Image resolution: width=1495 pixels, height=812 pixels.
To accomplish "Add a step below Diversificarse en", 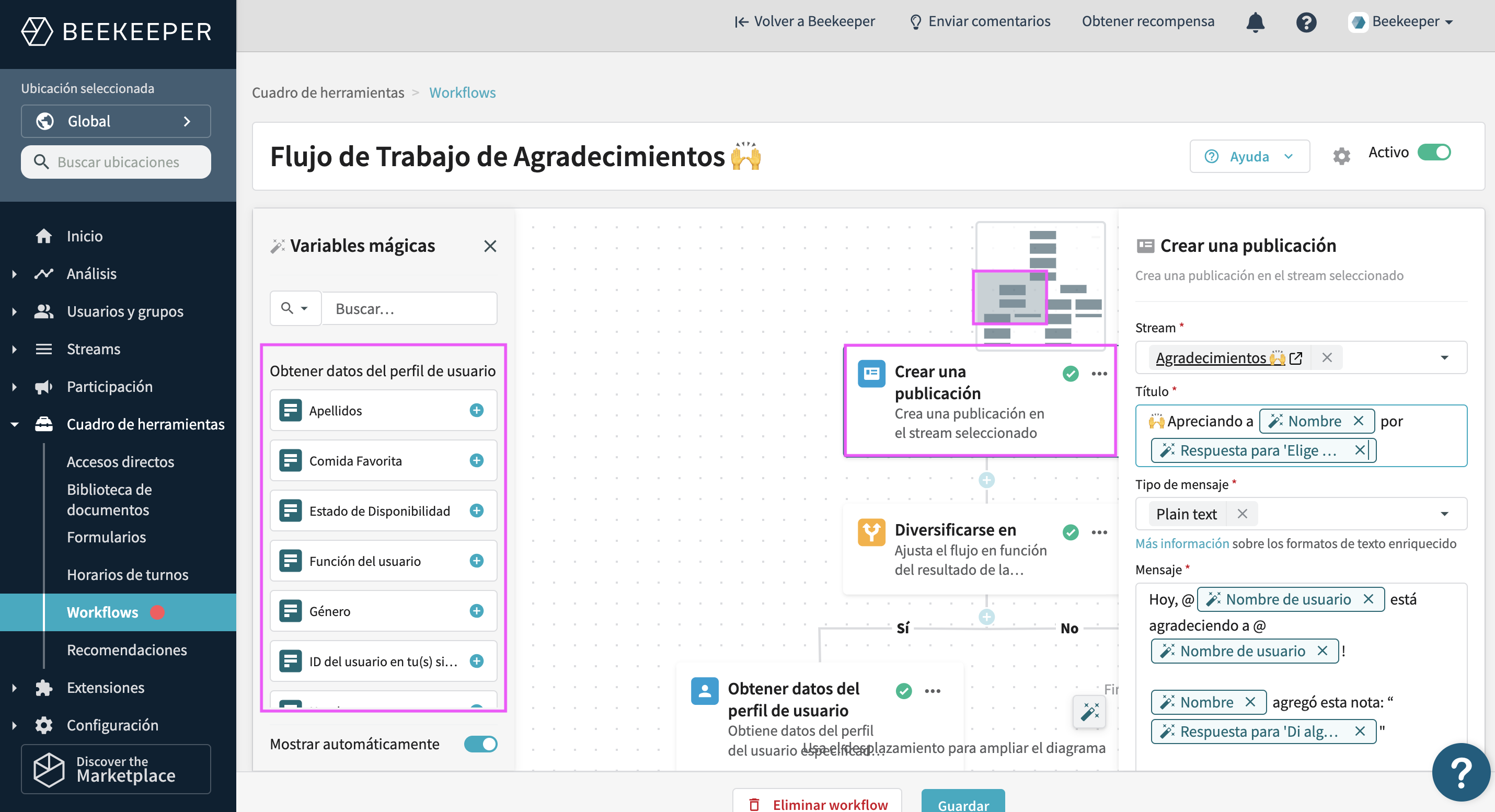I will [x=986, y=617].
